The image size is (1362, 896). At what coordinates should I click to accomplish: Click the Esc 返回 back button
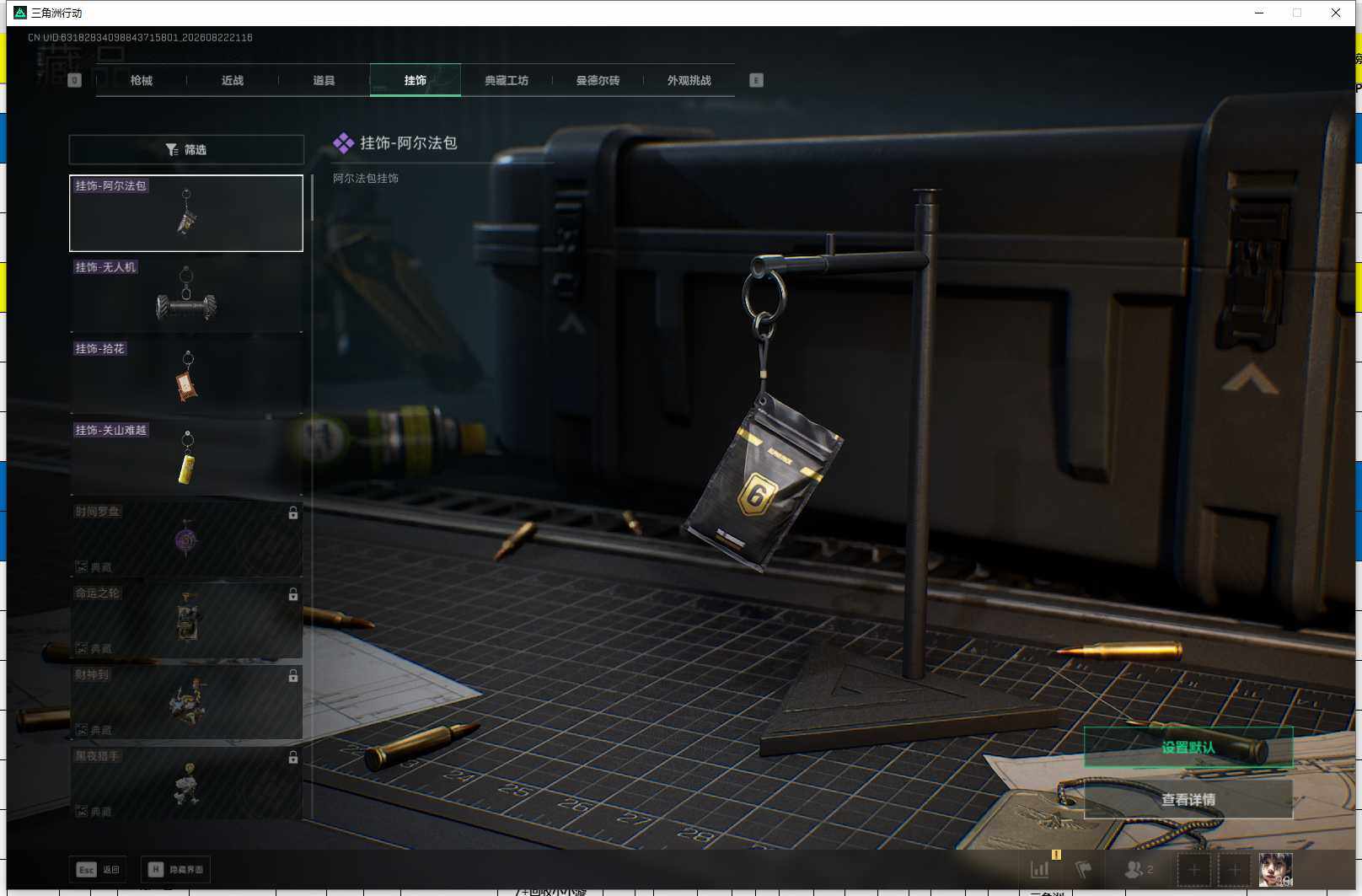pos(98,869)
